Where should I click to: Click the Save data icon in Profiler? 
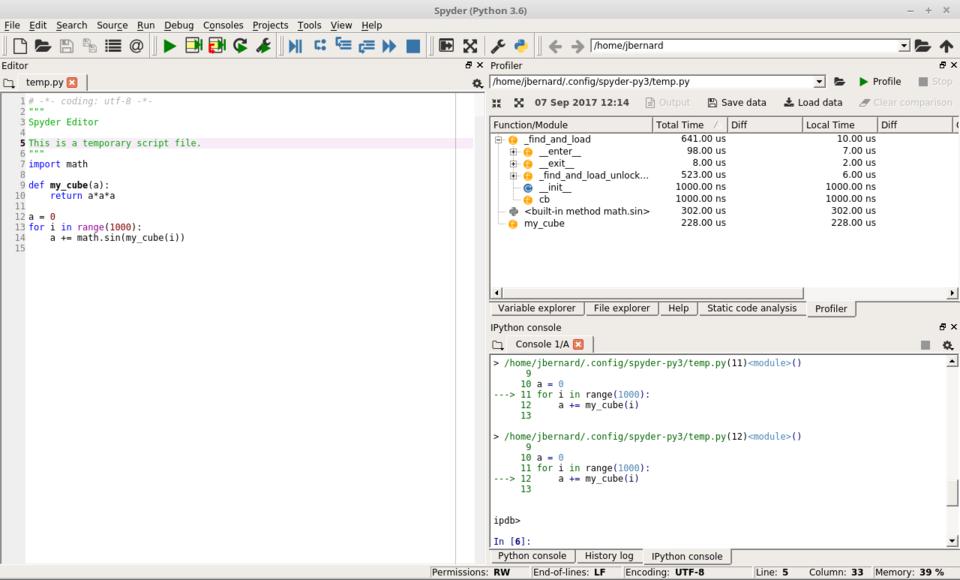click(x=736, y=102)
